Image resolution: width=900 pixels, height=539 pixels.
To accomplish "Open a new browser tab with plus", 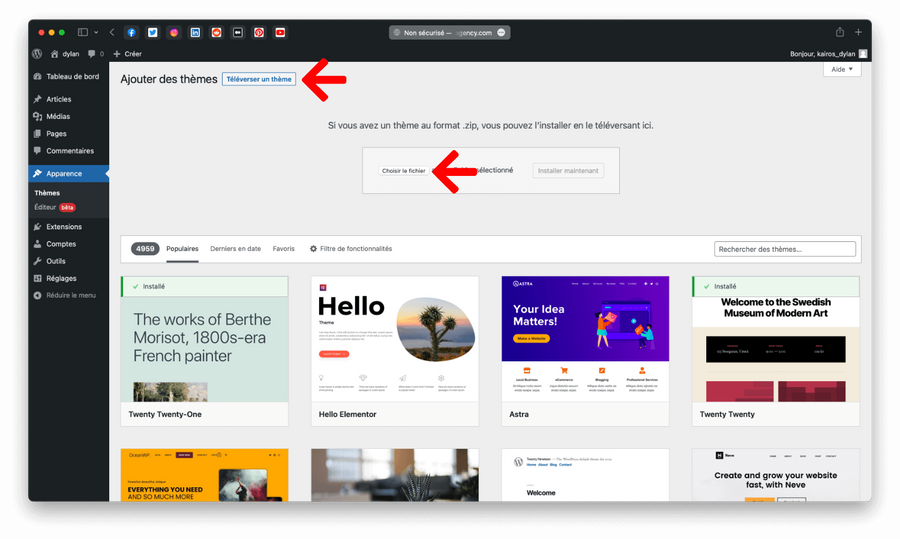I will tap(858, 33).
